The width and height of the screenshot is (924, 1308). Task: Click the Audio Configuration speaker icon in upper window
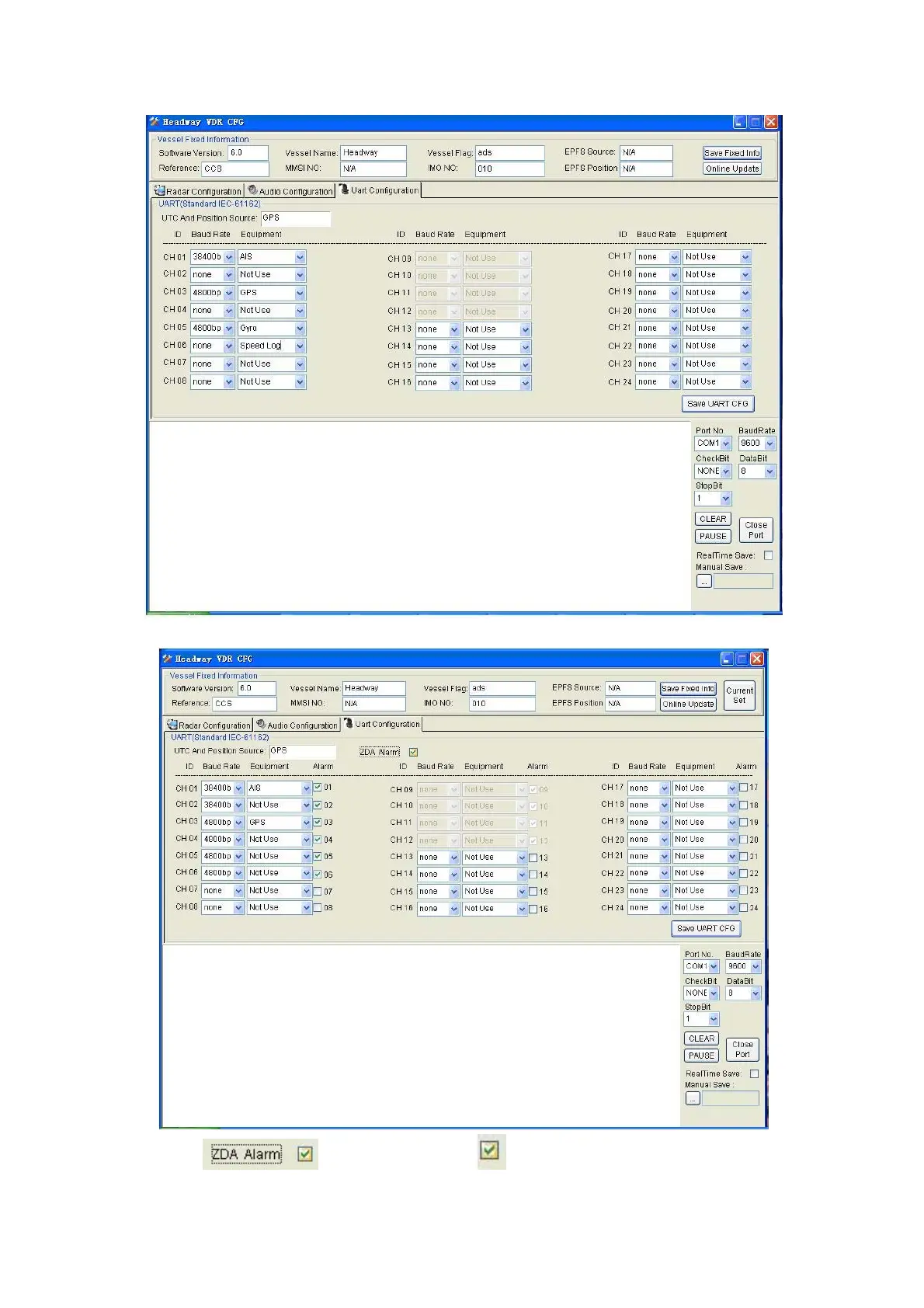pyautogui.click(x=252, y=190)
